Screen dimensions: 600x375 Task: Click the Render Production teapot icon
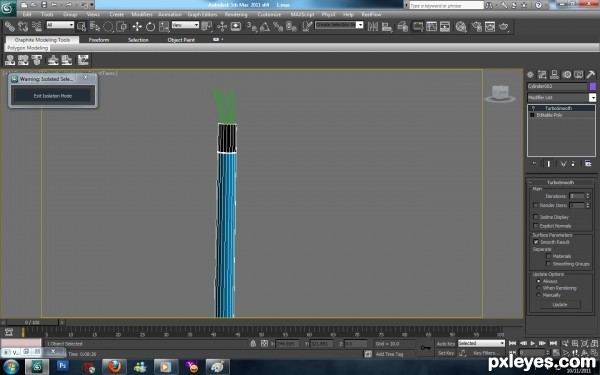[x=504, y=26]
